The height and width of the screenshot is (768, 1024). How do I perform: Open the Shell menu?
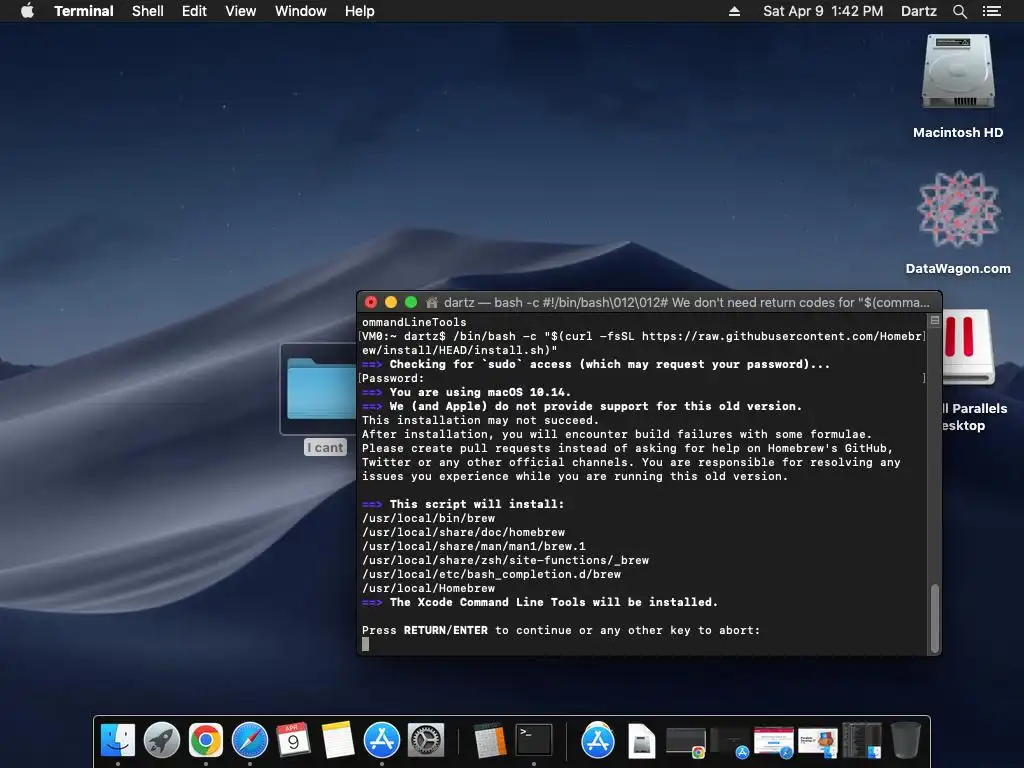pos(148,11)
